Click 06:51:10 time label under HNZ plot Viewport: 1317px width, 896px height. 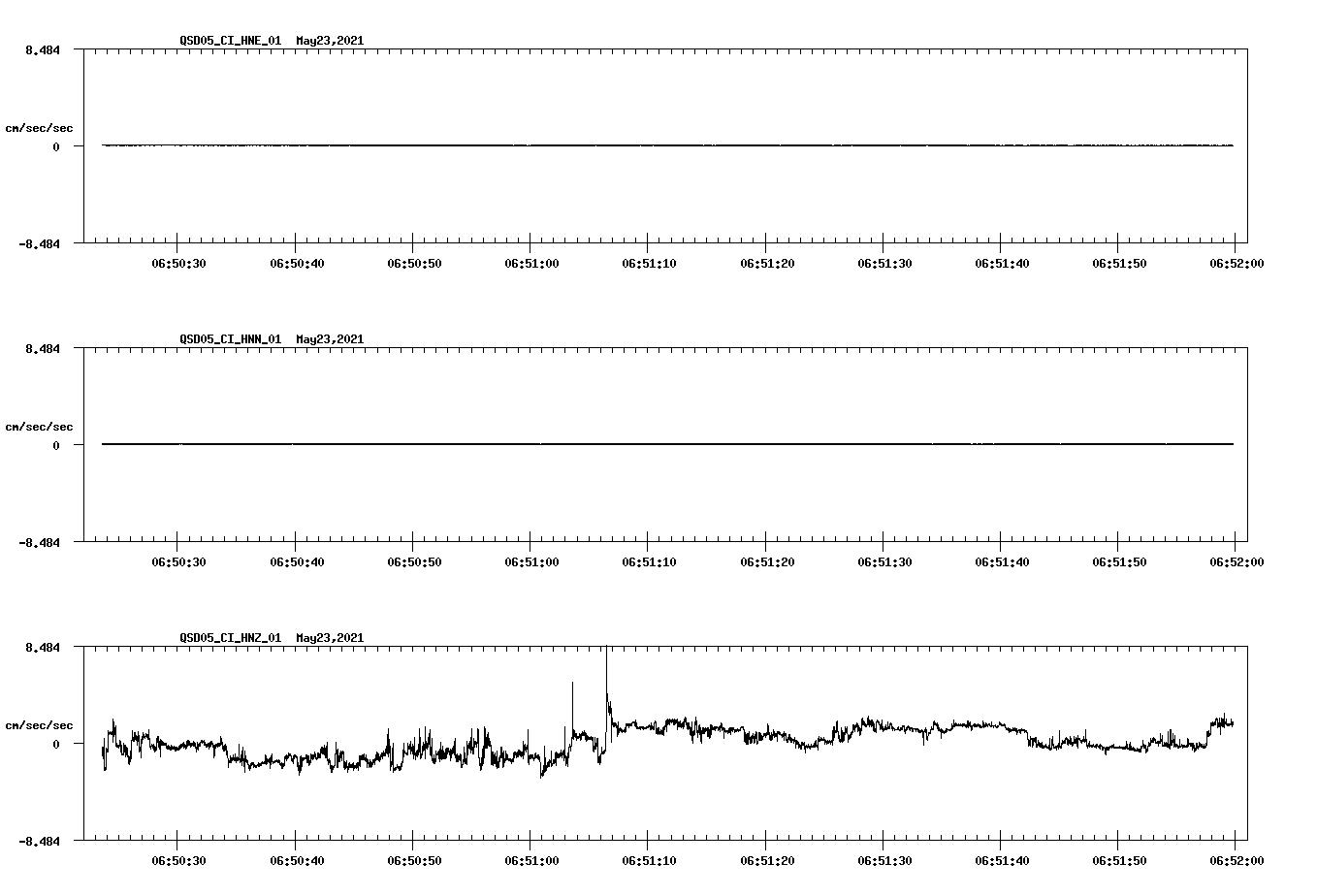[649, 860]
